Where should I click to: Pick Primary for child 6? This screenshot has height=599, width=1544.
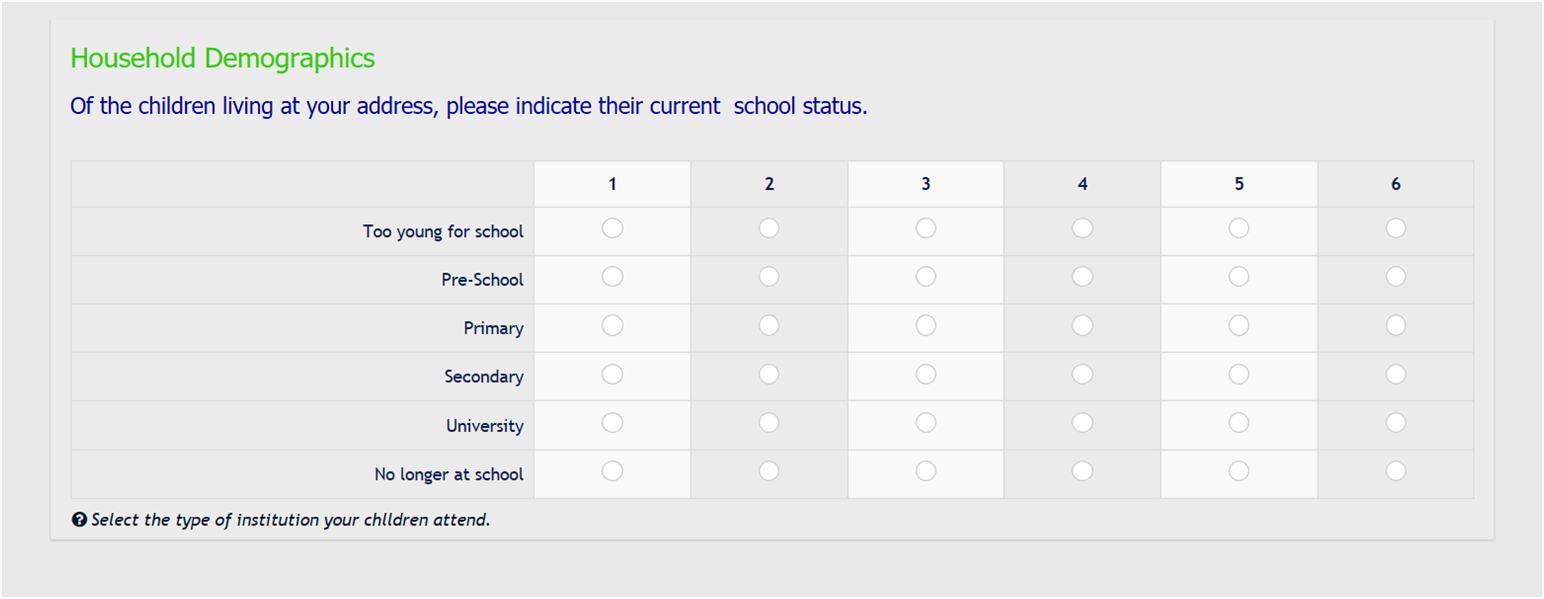coord(1396,325)
